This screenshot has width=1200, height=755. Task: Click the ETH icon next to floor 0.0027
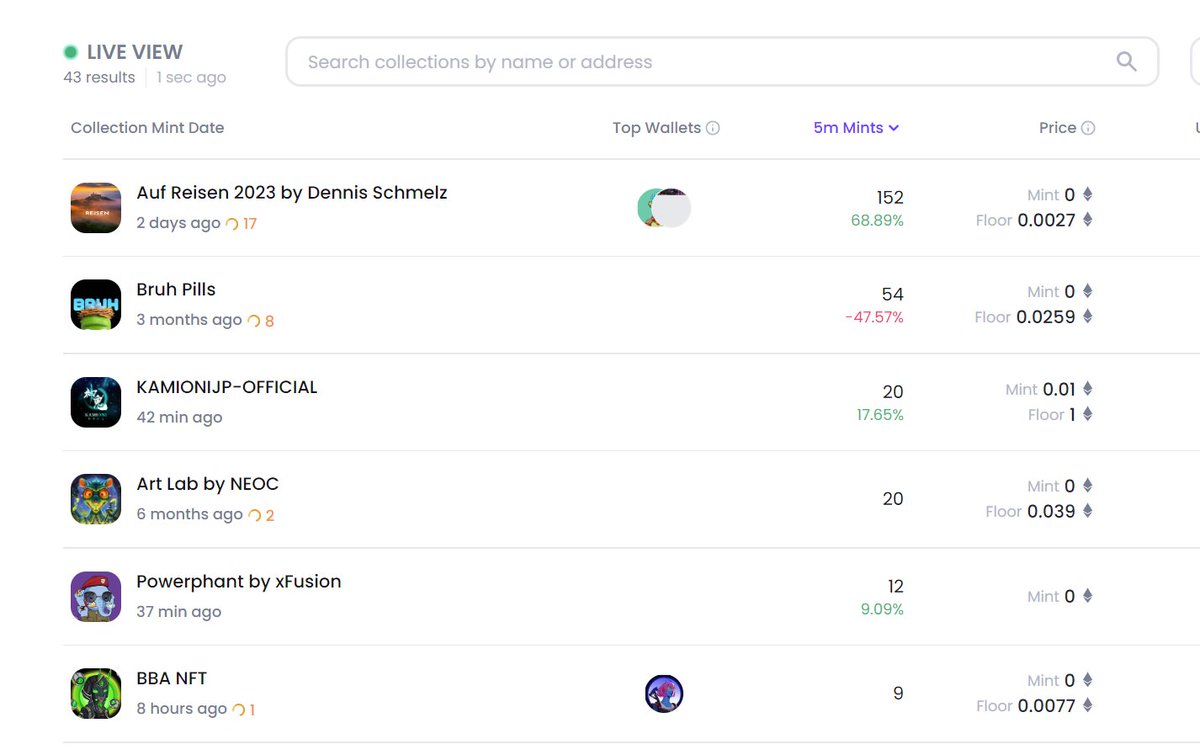click(x=1088, y=220)
